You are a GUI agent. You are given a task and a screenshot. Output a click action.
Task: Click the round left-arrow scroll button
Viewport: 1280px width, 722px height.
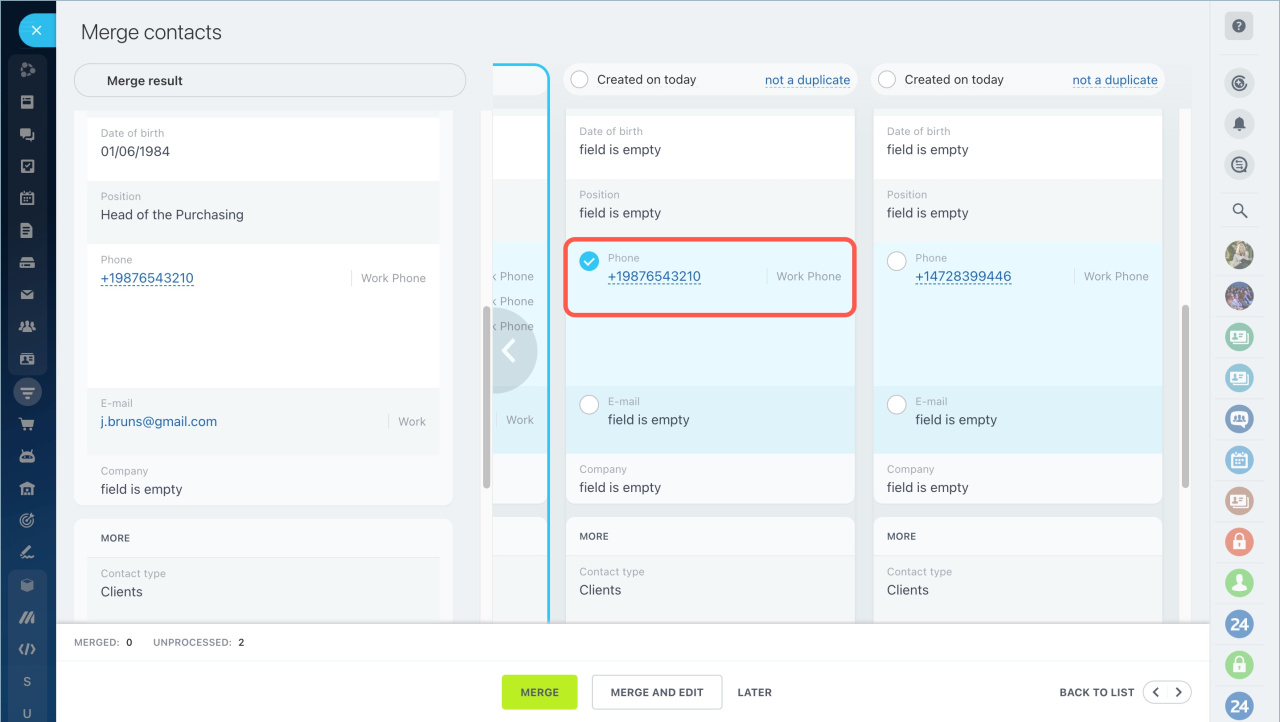[x=510, y=350]
